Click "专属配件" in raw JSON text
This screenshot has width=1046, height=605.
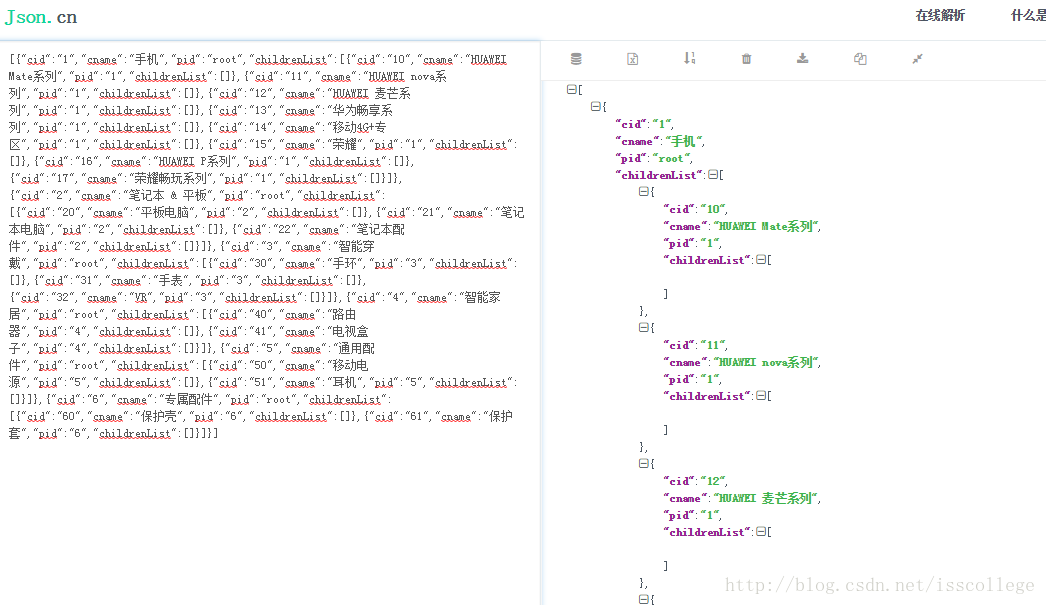point(188,399)
